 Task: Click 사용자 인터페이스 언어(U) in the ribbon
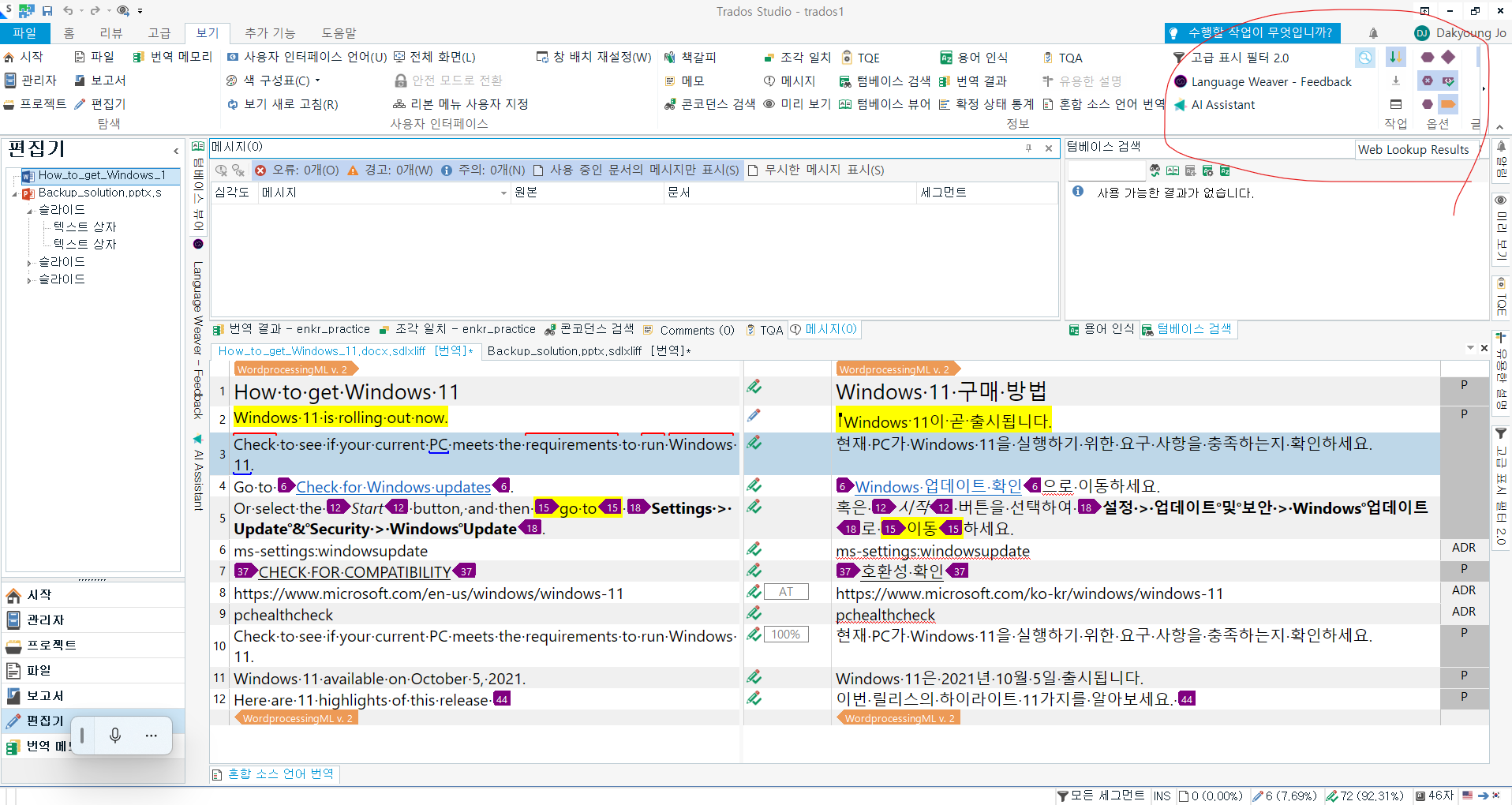pyautogui.click(x=306, y=57)
